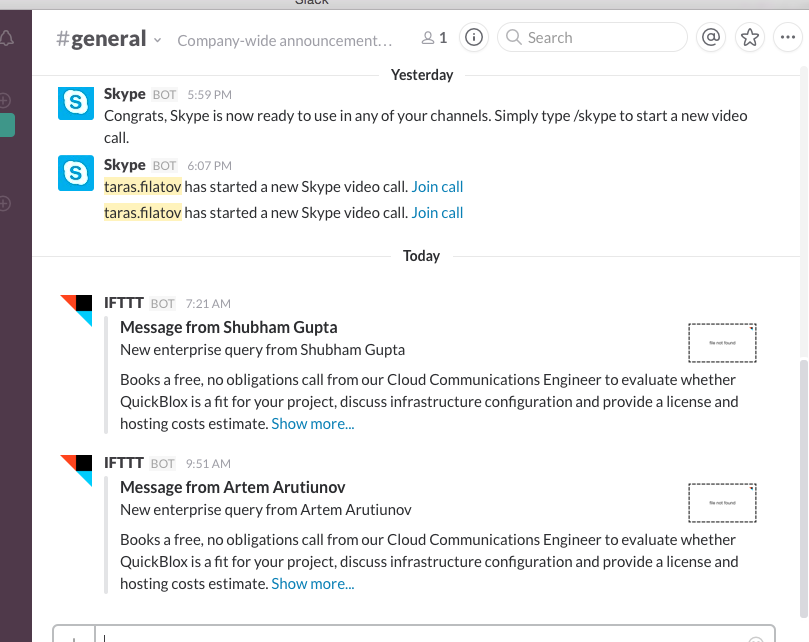Viewport: 809px width, 642px height.
Task: Show more of Shubham Gupta's message
Action: (313, 424)
